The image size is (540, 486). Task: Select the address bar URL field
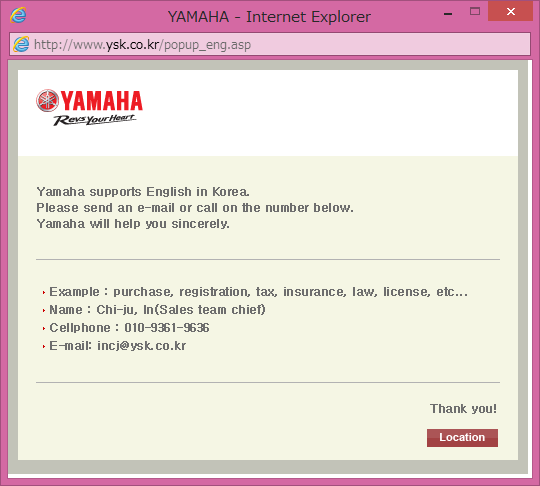click(270, 44)
